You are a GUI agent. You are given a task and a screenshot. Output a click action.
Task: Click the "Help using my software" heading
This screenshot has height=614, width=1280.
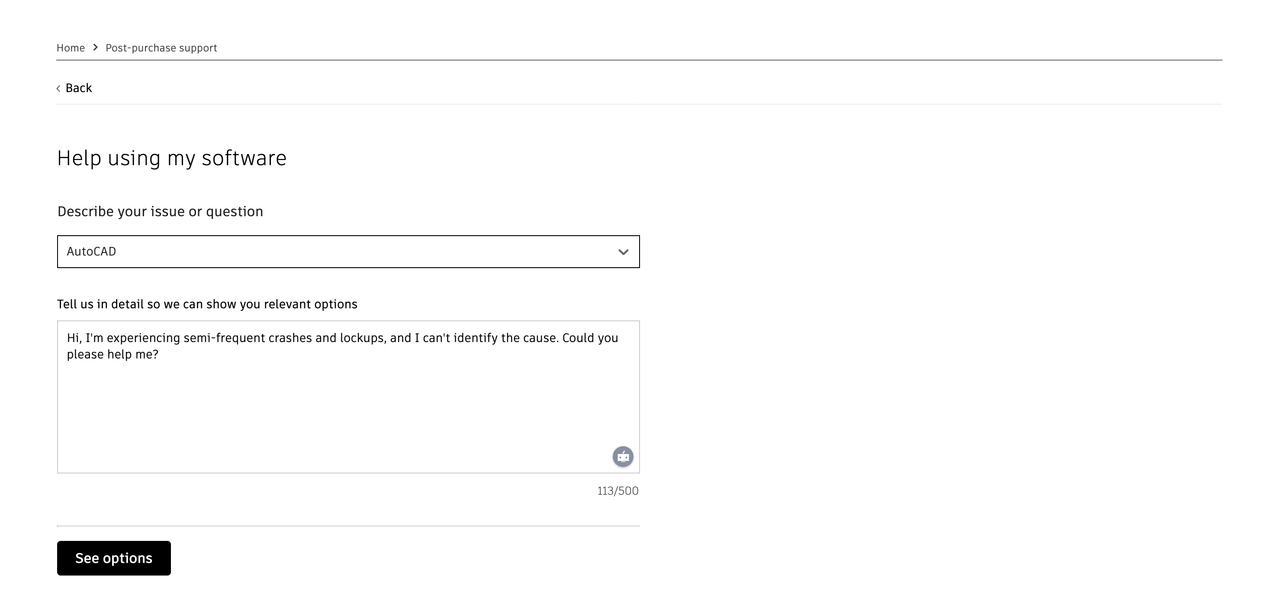(172, 158)
